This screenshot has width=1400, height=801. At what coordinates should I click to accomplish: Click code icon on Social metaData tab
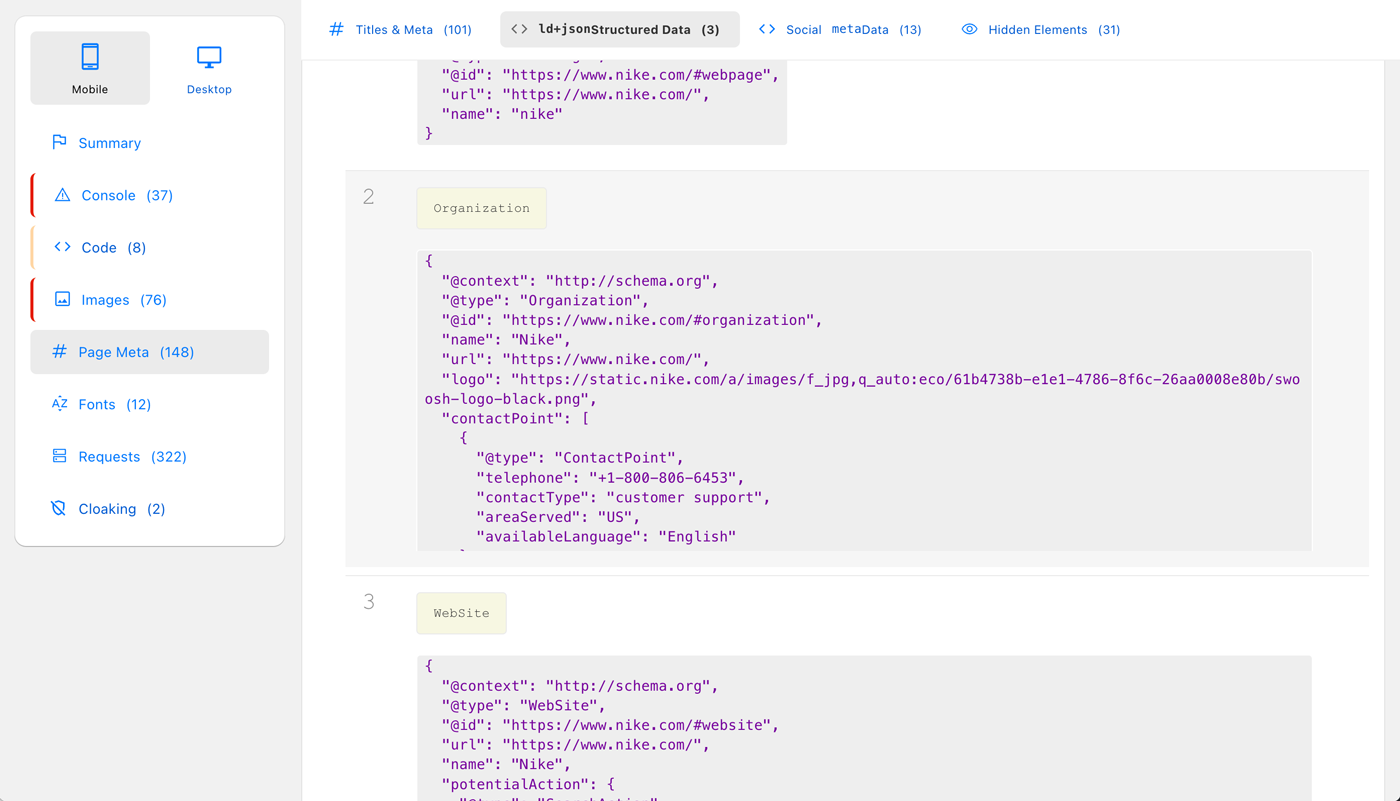click(767, 29)
